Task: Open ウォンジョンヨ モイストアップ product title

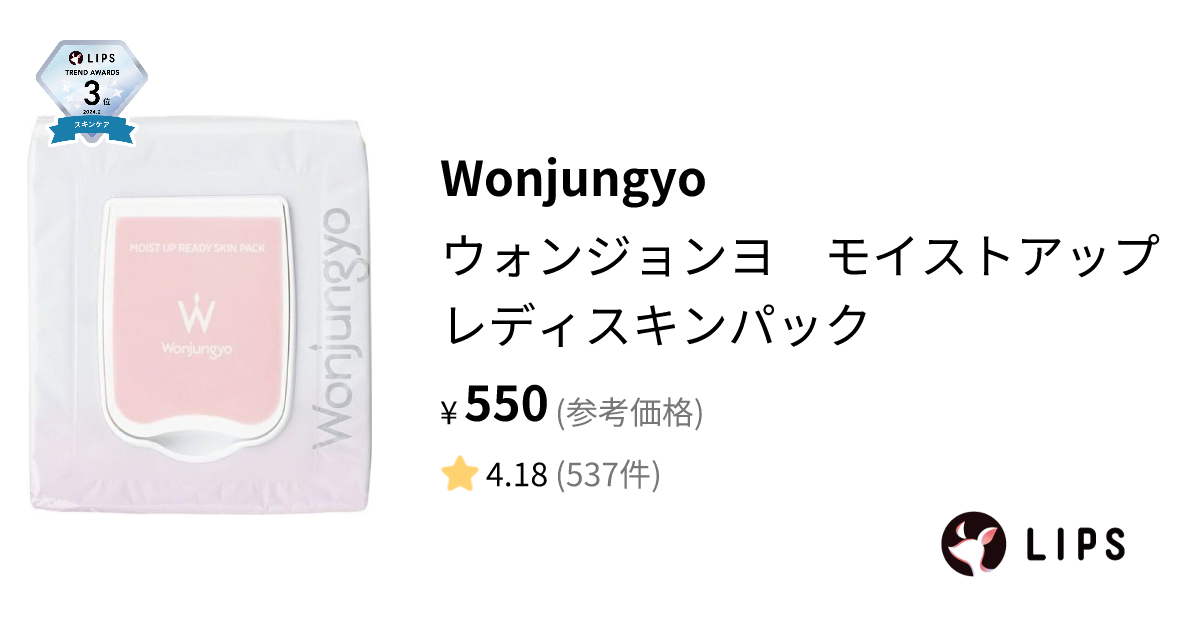Action: (x=799, y=257)
